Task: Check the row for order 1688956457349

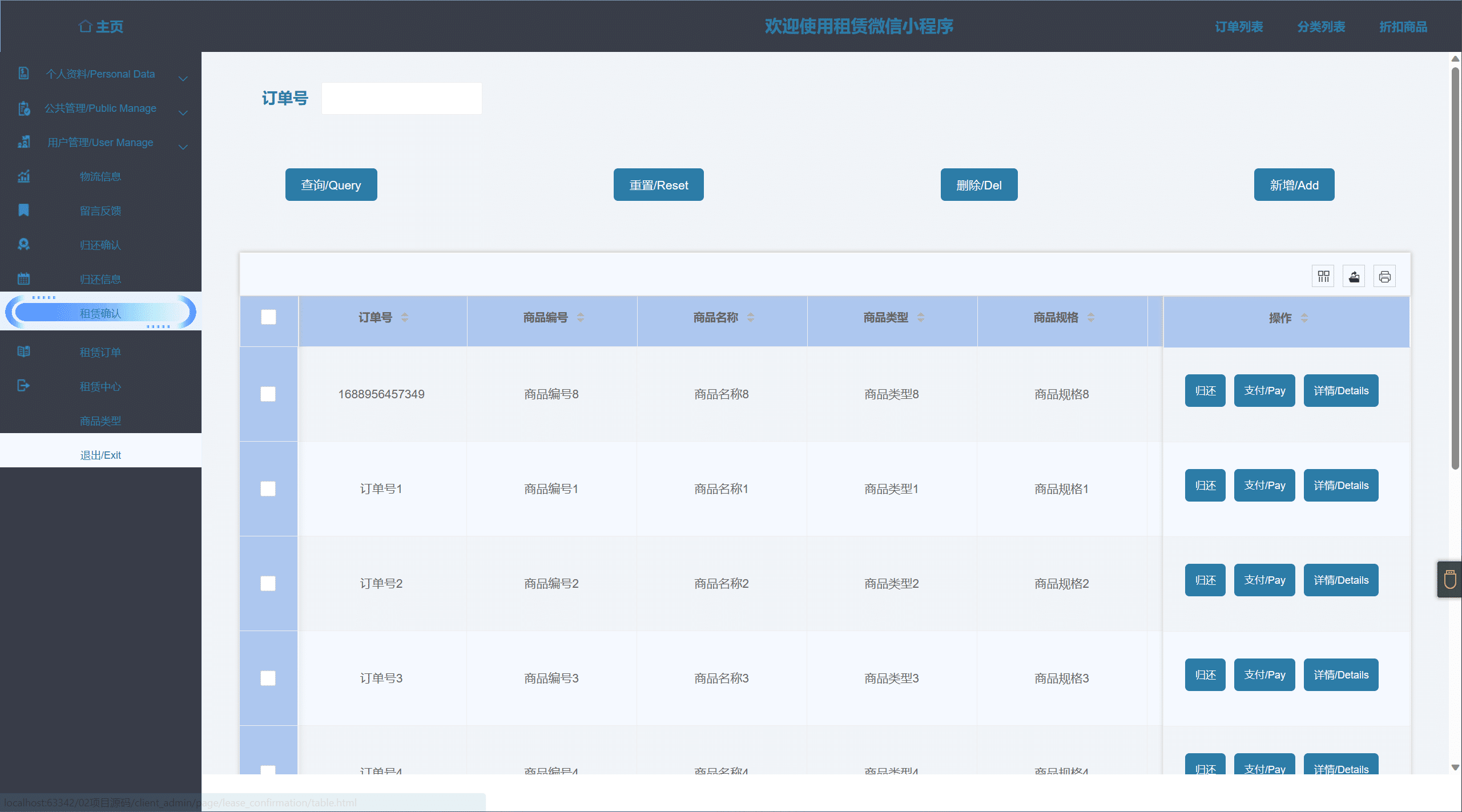Action: pos(268,394)
